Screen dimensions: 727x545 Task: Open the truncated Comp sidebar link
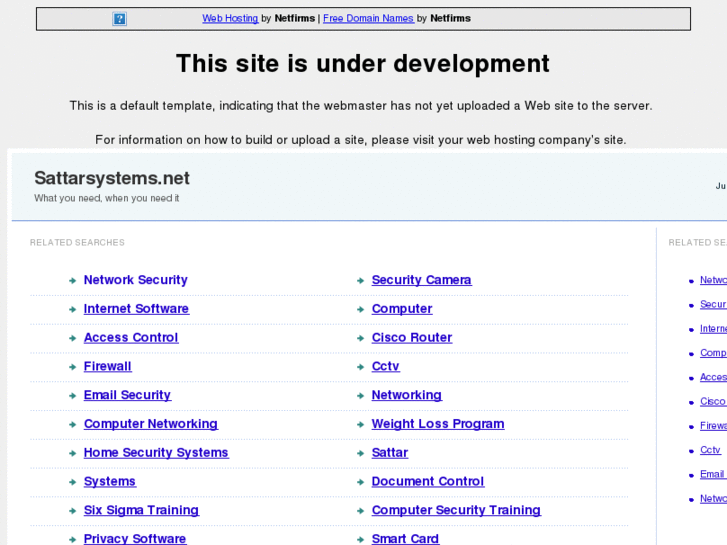coord(713,353)
